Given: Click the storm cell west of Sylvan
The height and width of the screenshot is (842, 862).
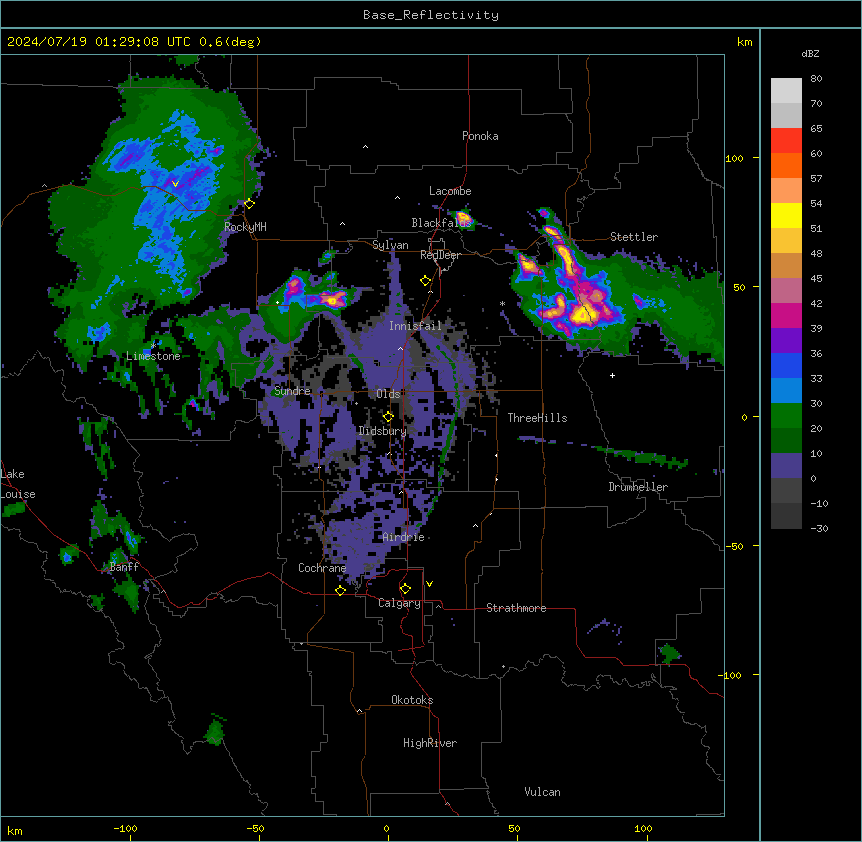Looking at the screenshot, I should (x=330, y=299).
